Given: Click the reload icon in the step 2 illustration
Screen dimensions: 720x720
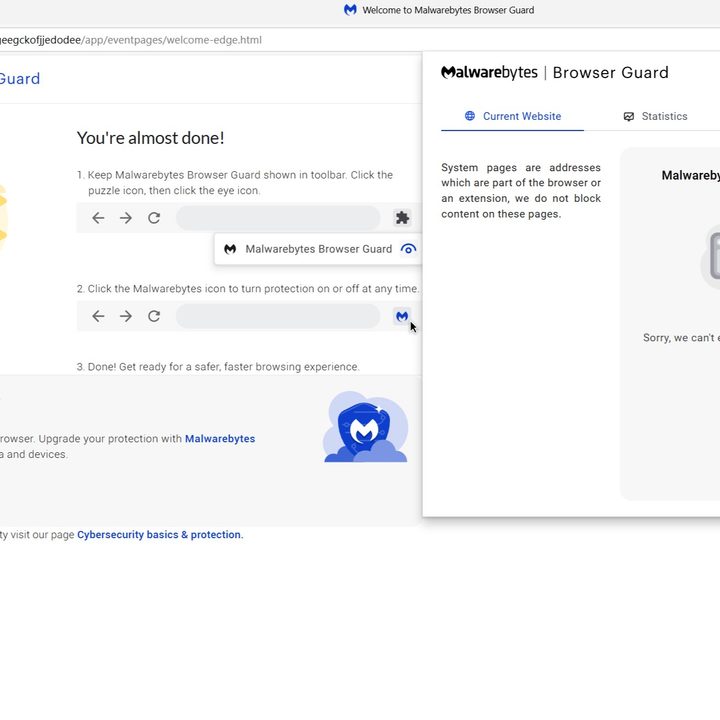Looking at the screenshot, I should click(154, 316).
